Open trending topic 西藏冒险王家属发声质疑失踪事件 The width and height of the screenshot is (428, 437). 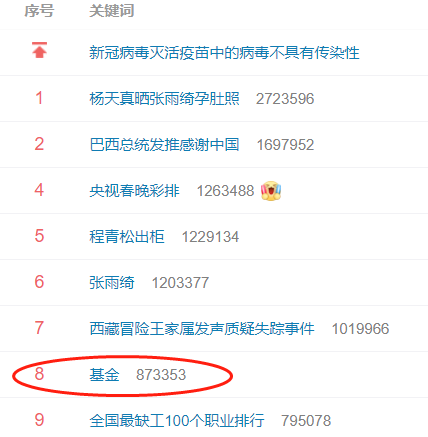click(202, 329)
